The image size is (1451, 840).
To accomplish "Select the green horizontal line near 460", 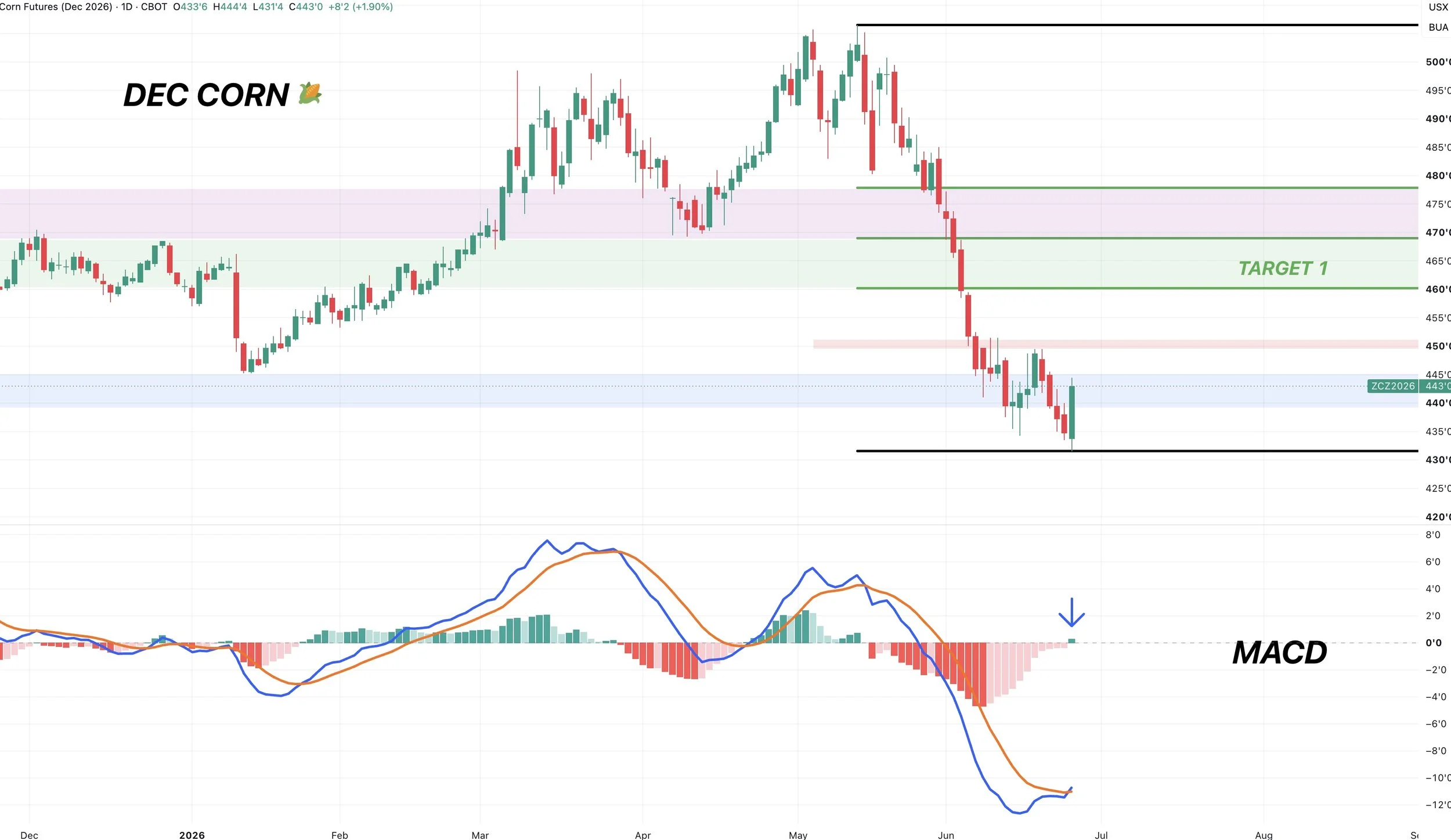I will click(1137, 288).
